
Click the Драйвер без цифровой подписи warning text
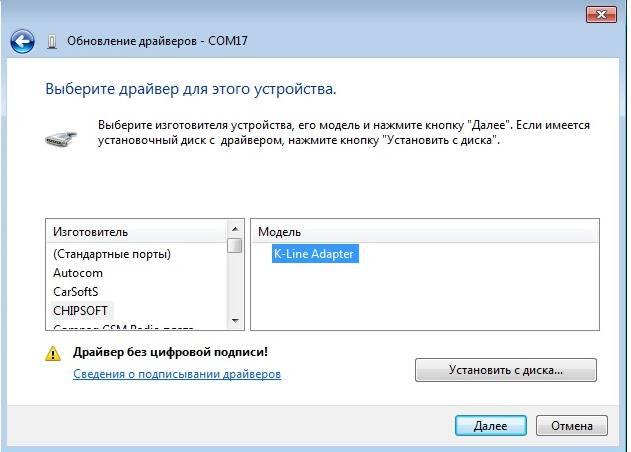[170, 353]
